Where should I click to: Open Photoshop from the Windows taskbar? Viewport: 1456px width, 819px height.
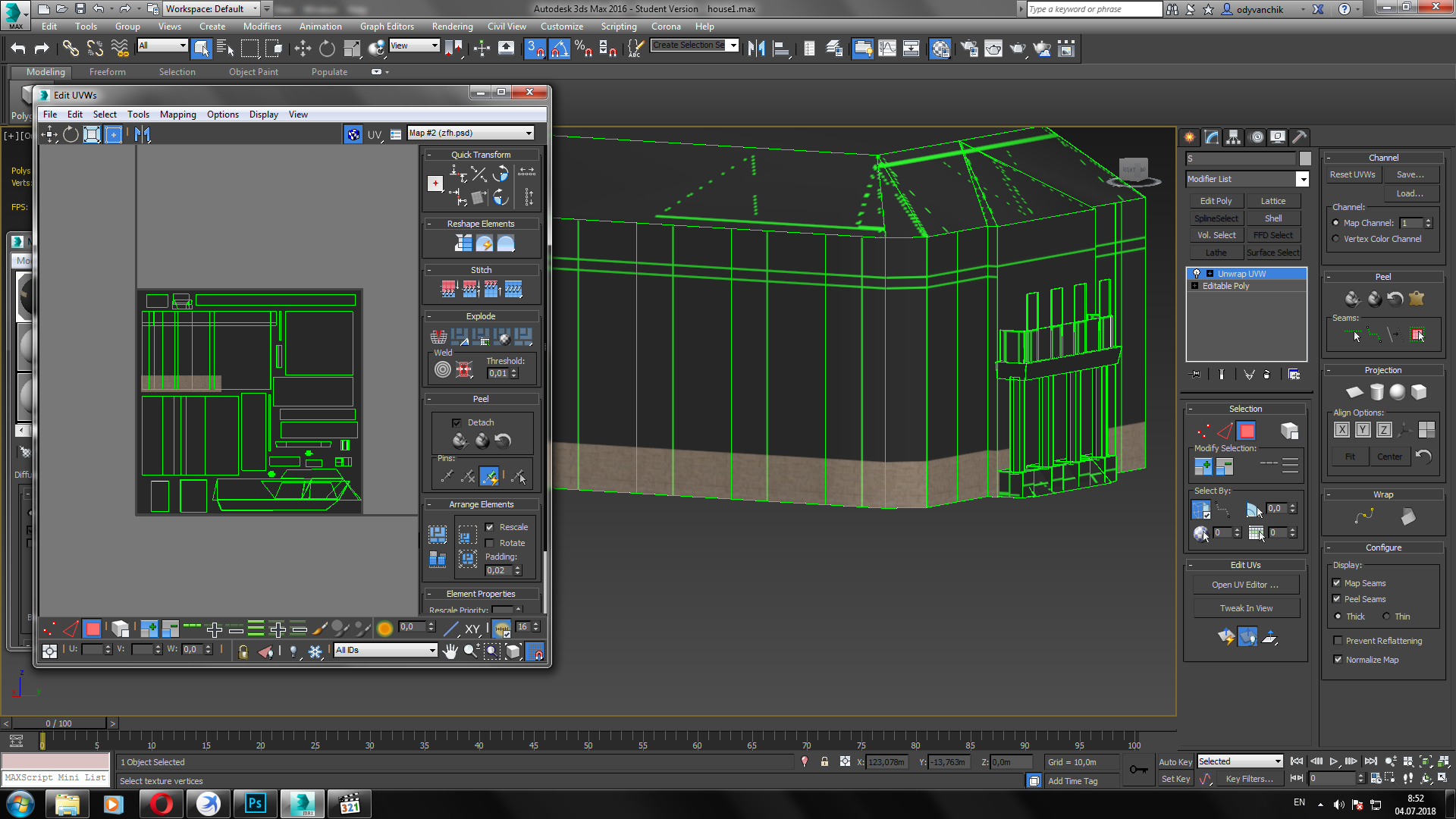[x=256, y=803]
